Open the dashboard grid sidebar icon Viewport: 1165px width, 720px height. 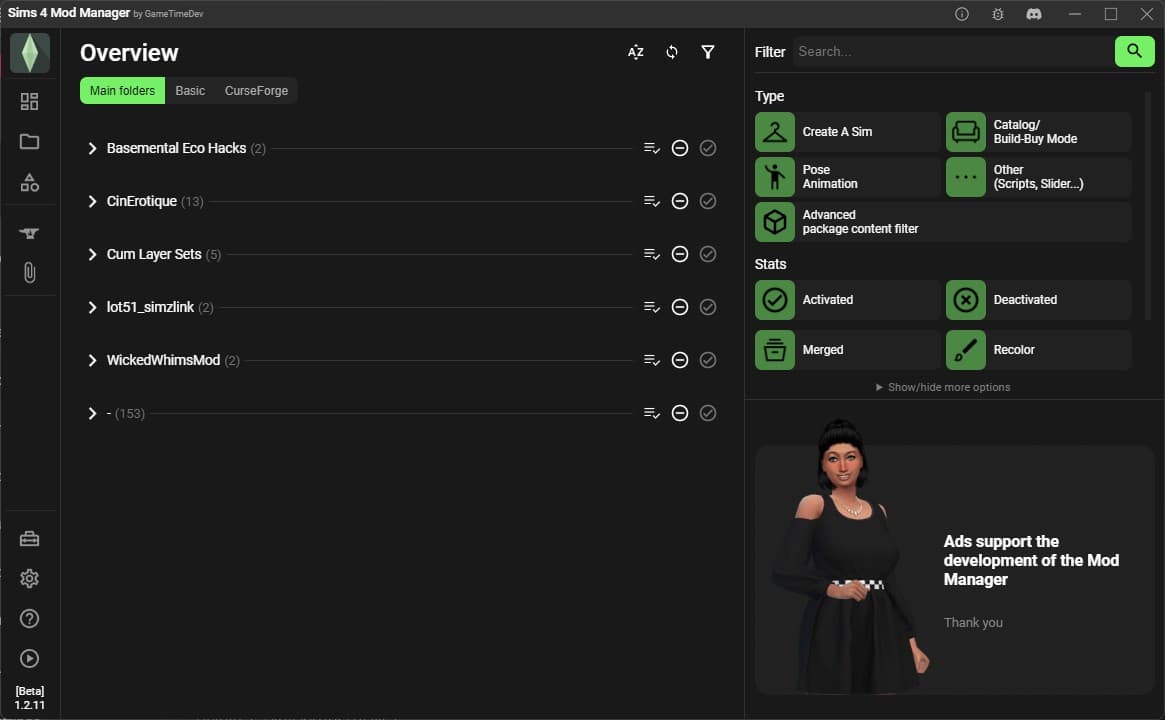pyautogui.click(x=29, y=101)
